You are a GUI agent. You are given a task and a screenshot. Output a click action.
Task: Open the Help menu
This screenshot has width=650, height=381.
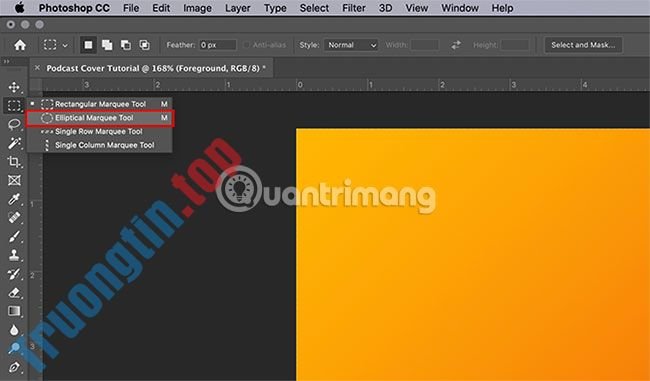(x=502, y=8)
